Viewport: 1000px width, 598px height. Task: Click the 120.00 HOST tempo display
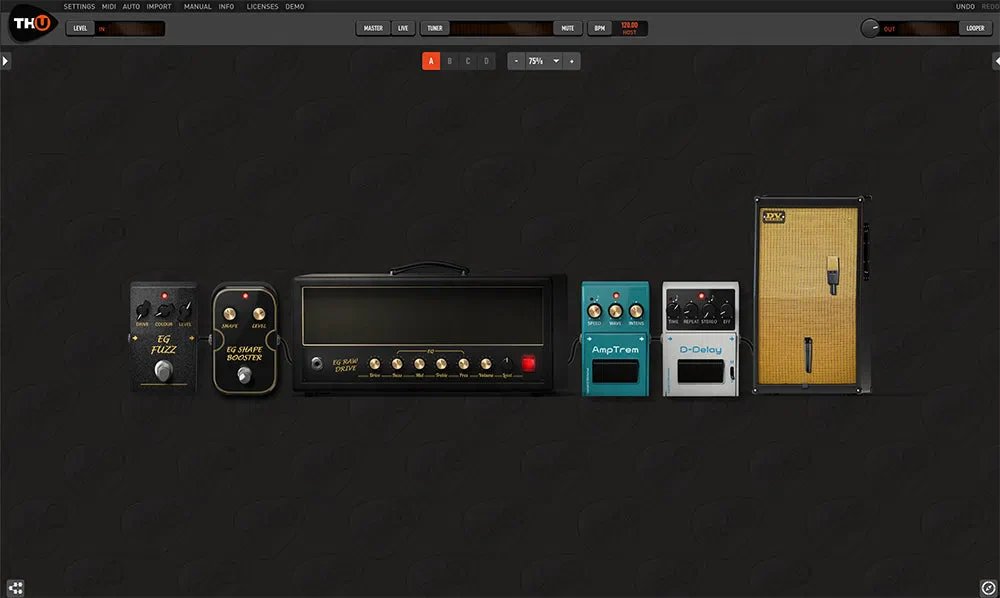click(629, 28)
